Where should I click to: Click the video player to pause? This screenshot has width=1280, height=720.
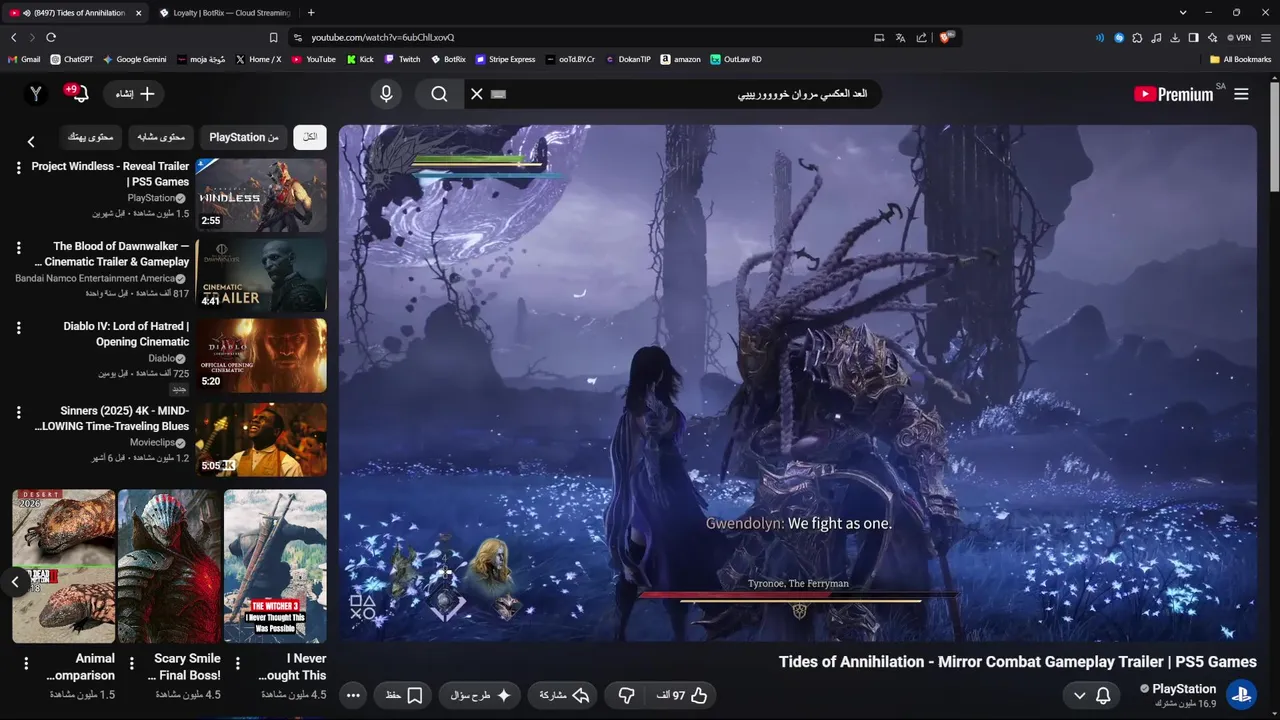tap(798, 383)
